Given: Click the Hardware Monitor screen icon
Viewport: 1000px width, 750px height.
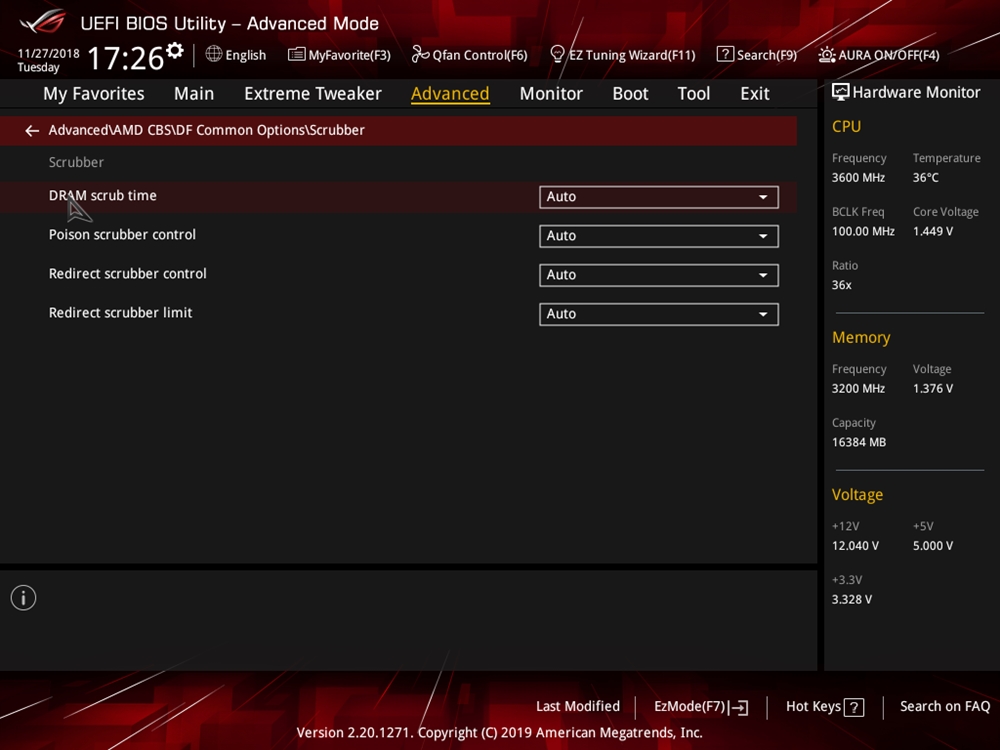Looking at the screenshot, I should [841, 92].
